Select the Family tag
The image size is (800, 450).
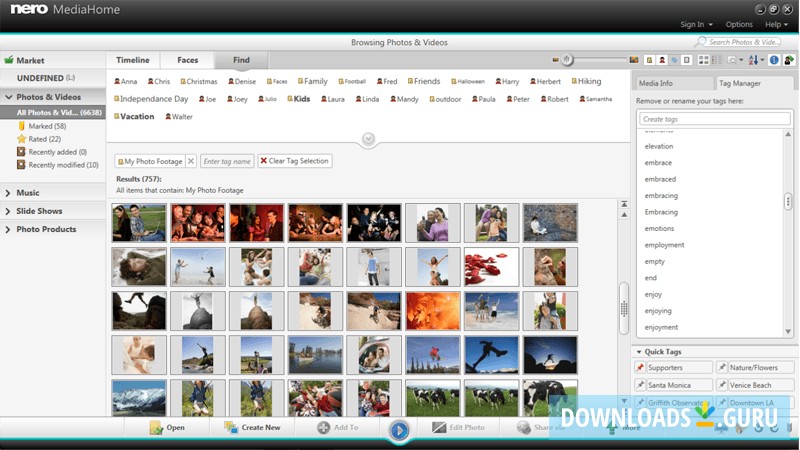313,82
